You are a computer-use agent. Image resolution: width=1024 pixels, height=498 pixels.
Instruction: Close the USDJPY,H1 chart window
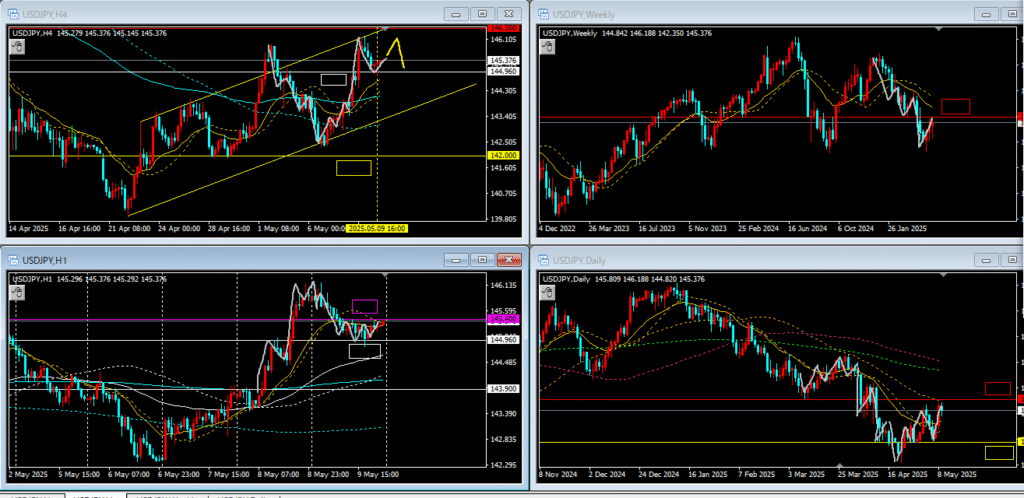[509, 260]
